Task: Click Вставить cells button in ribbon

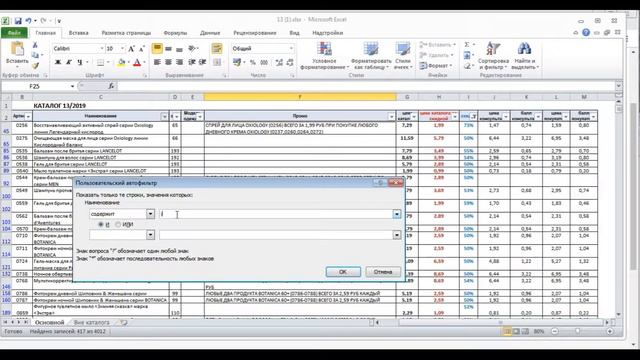Action: click(x=438, y=44)
